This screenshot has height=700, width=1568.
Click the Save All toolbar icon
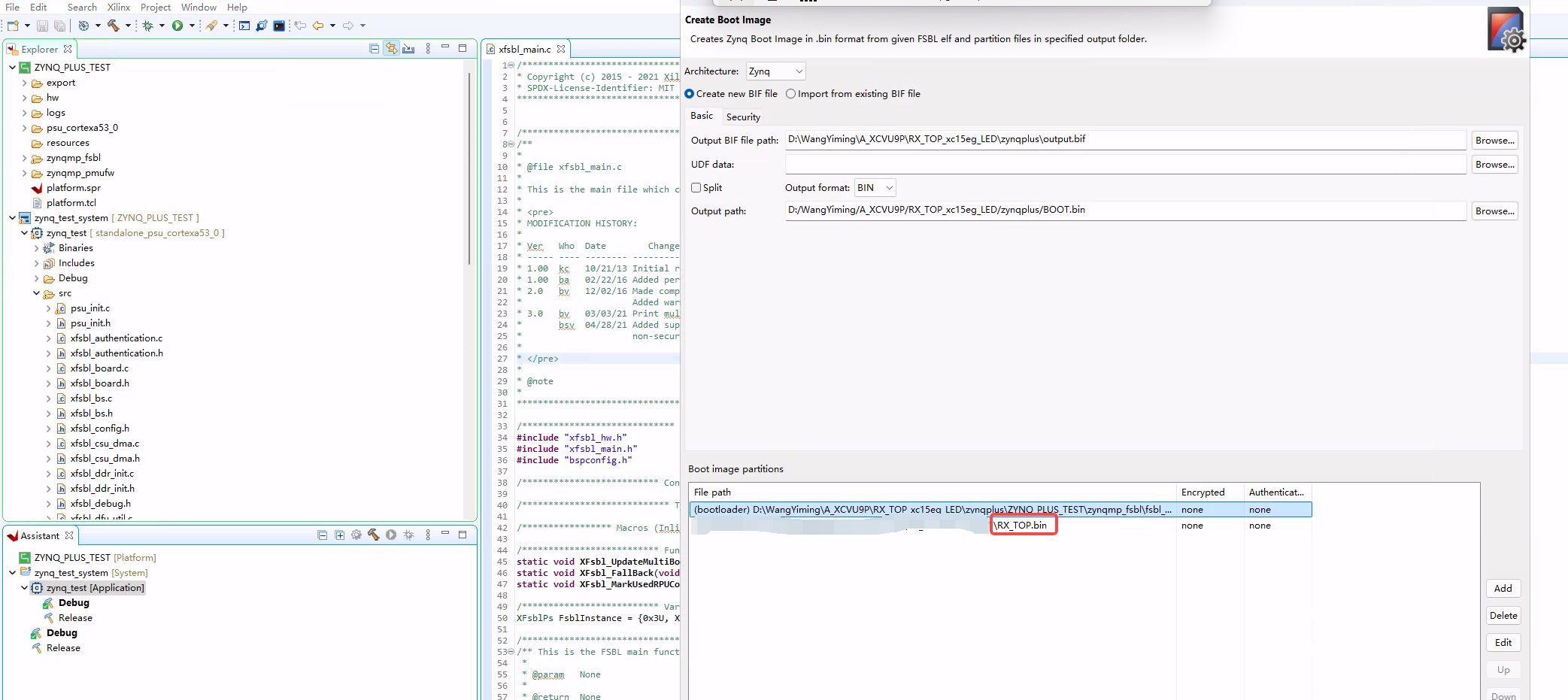[59, 26]
